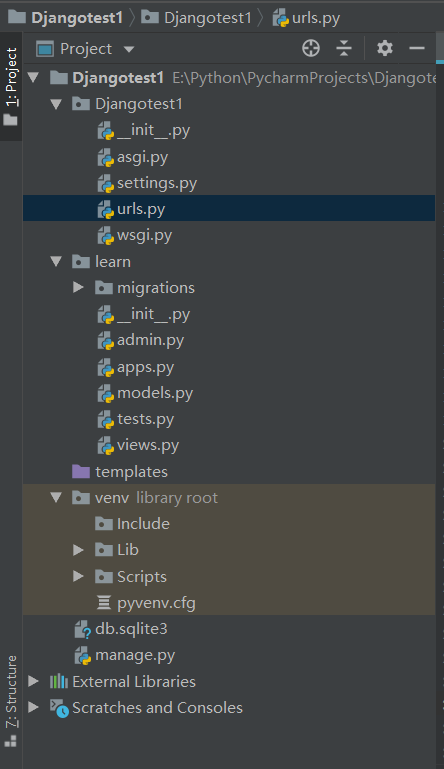Click the models.py Python file icon
444x769 pixels.
(105, 393)
